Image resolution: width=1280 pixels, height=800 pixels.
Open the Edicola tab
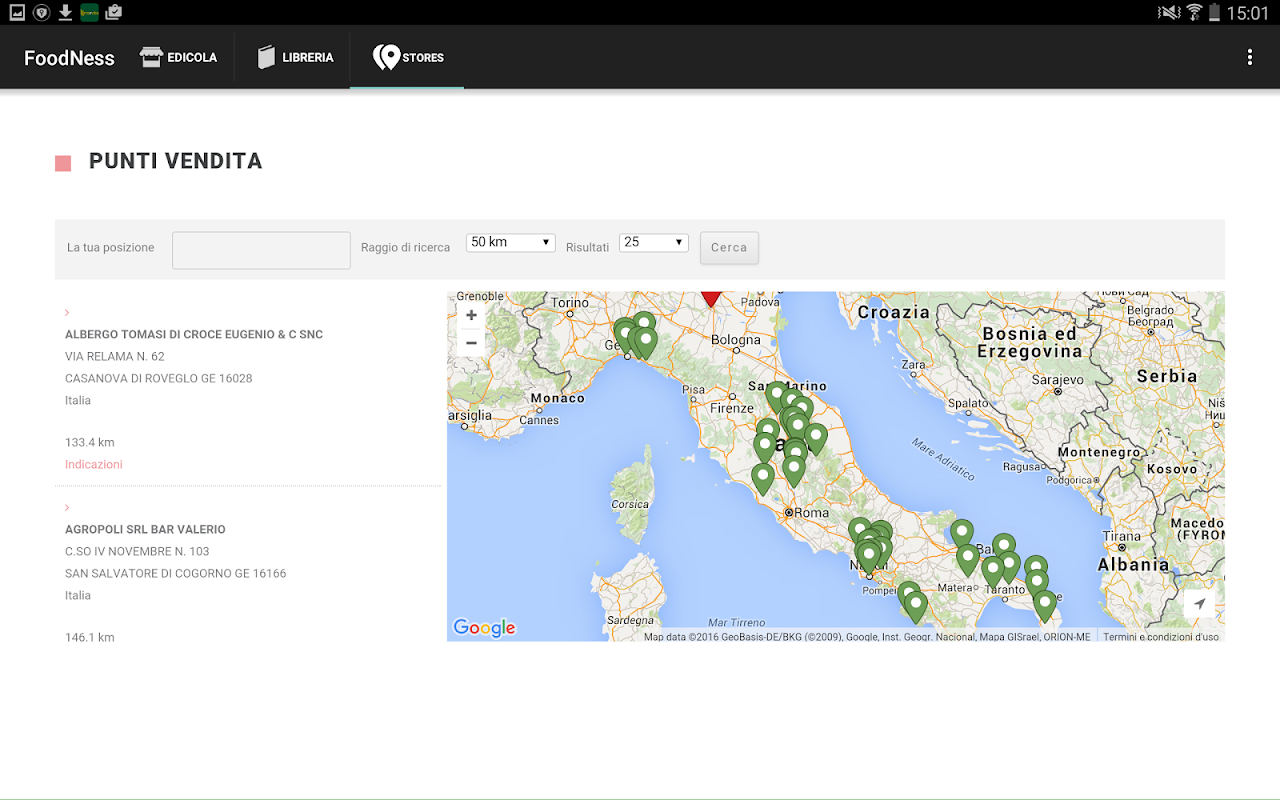tap(179, 57)
